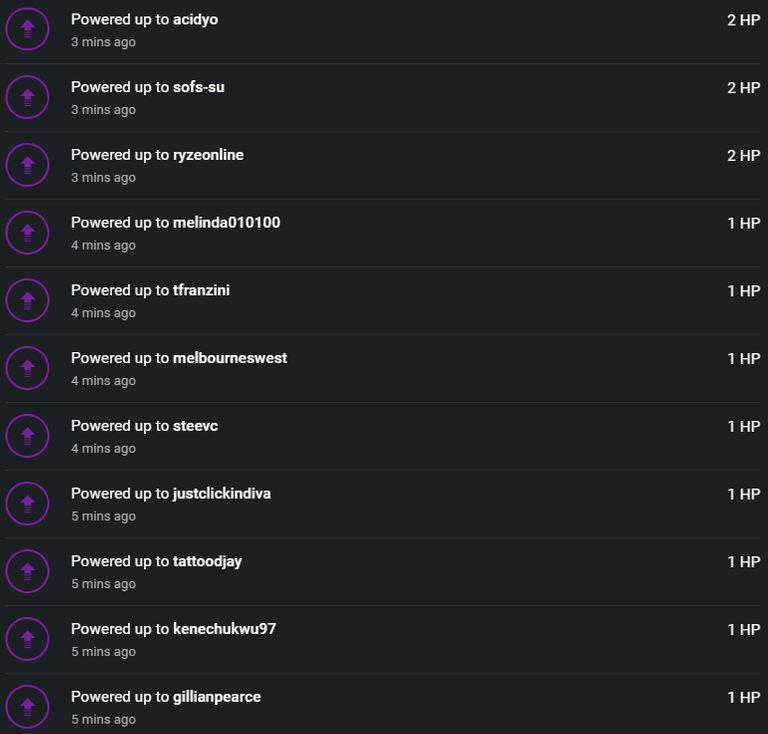Click the 2 HP amount for sofs-su
The height and width of the screenshot is (734, 768).
[744, 88]
